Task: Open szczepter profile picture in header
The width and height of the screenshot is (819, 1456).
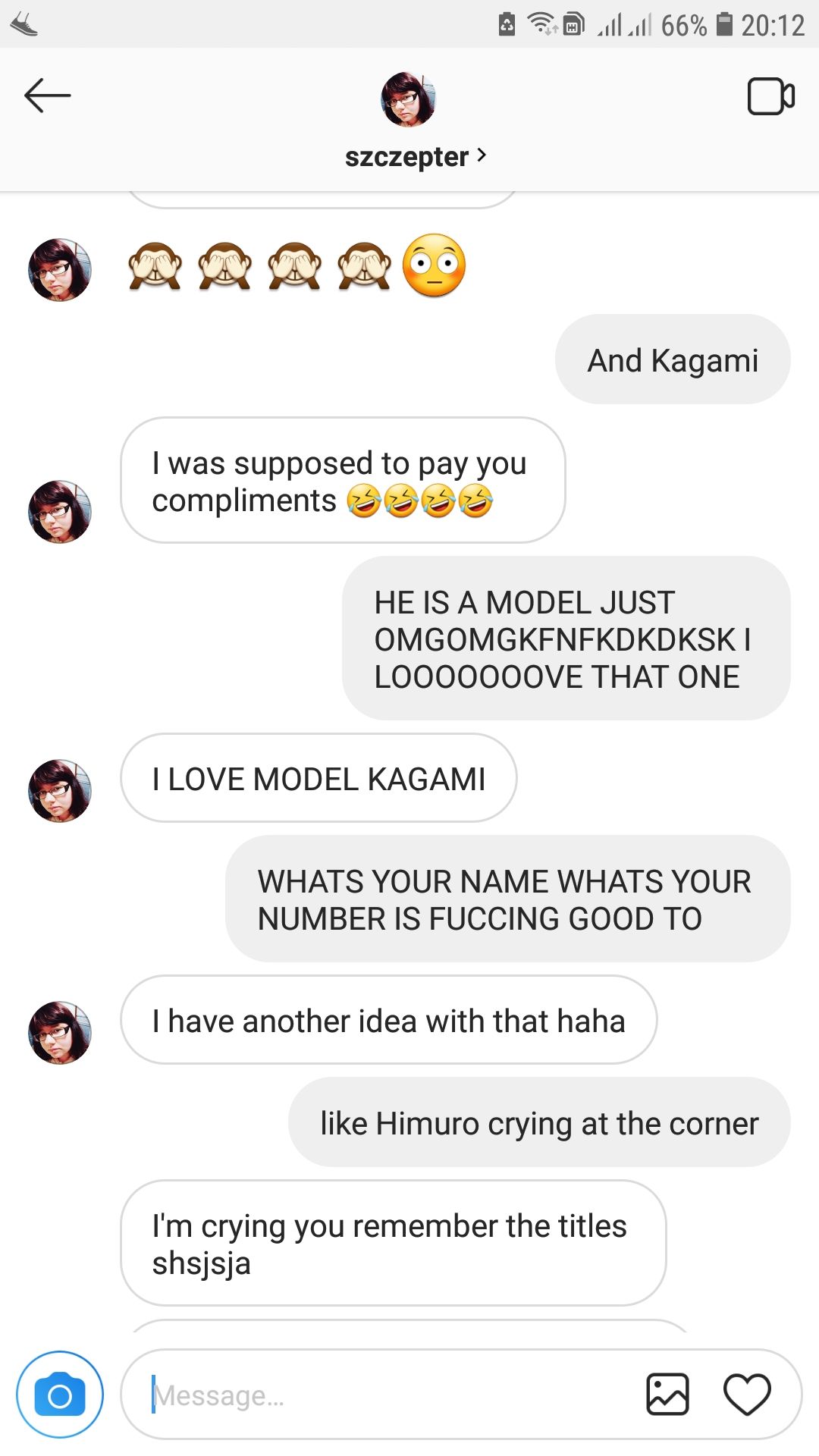Action: [408, 99]
